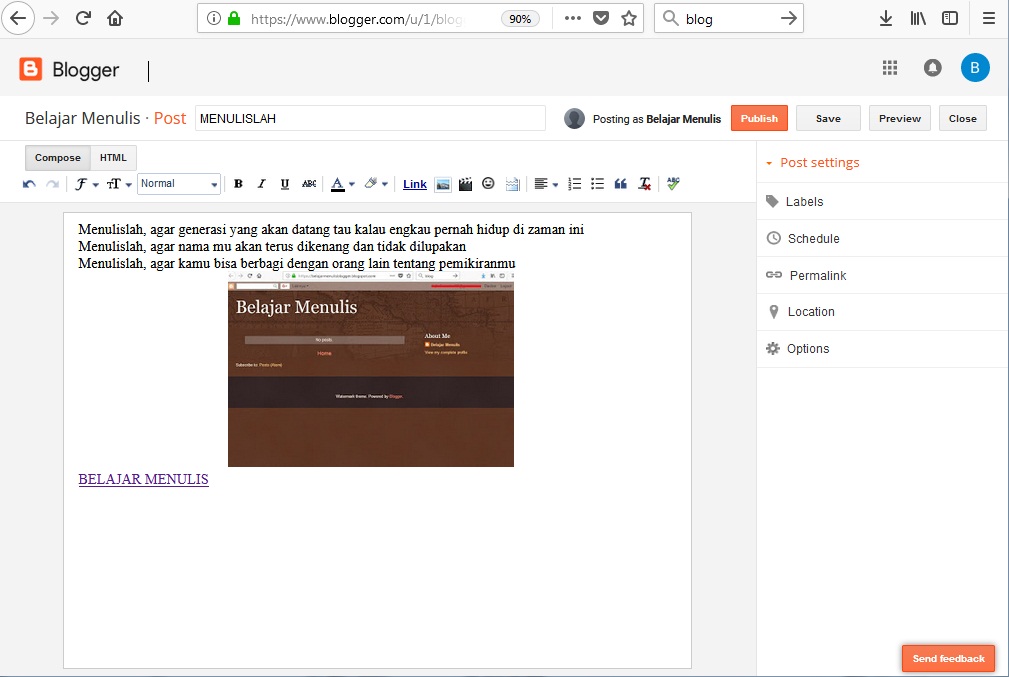The image size is (1009, 677).
Task: Toggle the numbered list formatting
Action: tap(574, 184)
